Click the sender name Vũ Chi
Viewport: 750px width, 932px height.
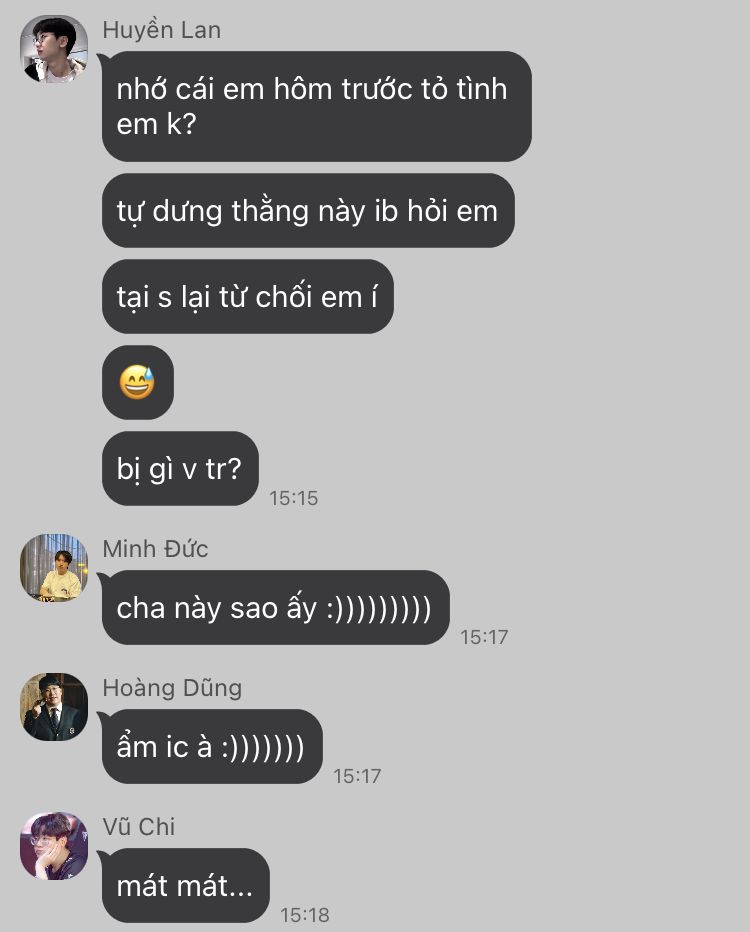[138, 827]
